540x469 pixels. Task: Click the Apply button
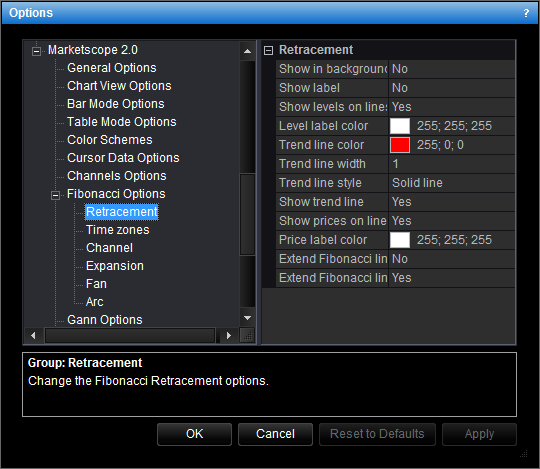[479, 434]
